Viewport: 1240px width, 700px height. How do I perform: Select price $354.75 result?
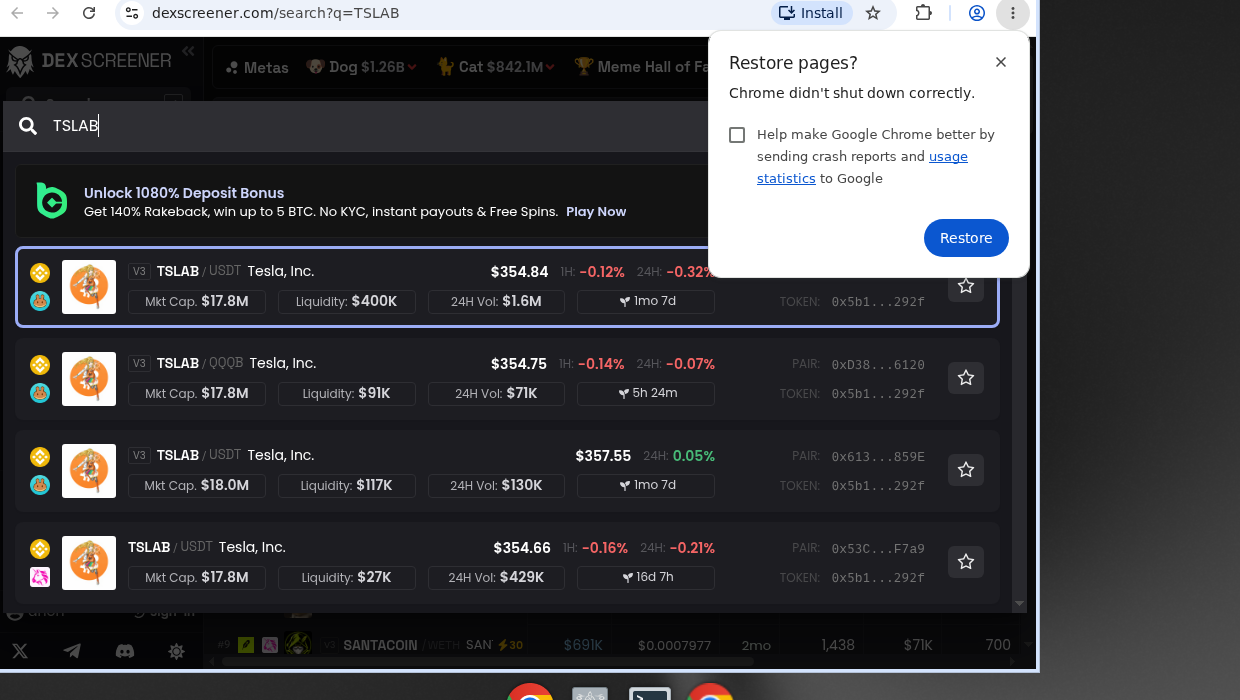coord(519,364)
